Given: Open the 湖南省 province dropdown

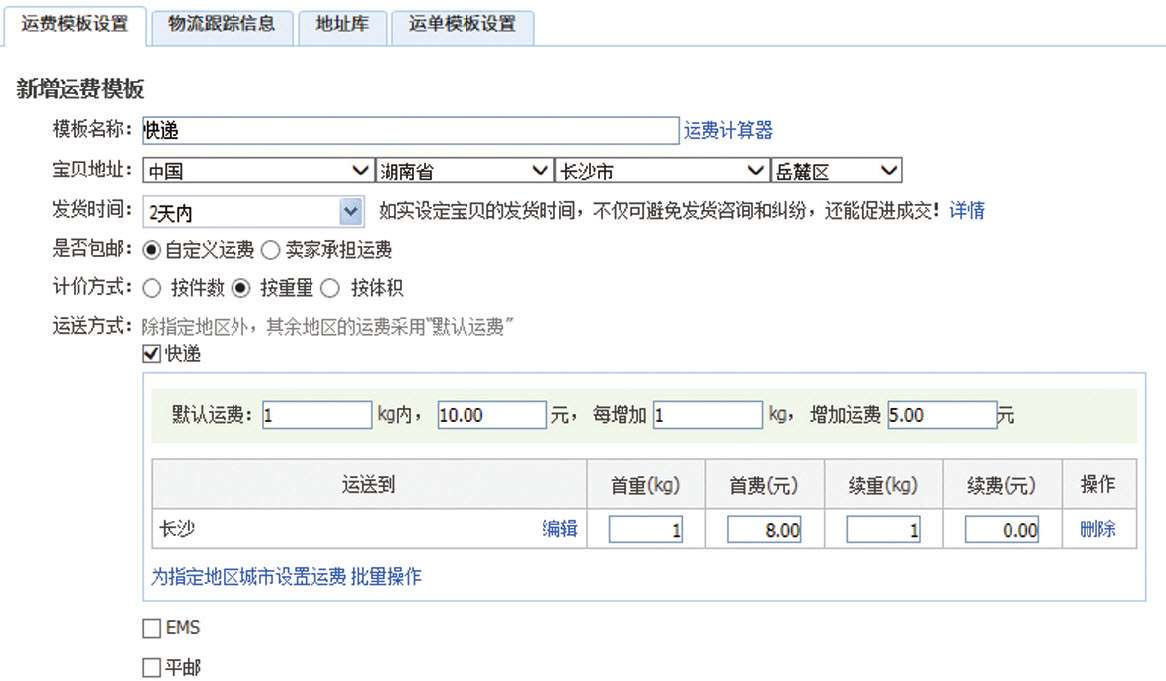Looking at the screenshot, I should pos(464,171).
